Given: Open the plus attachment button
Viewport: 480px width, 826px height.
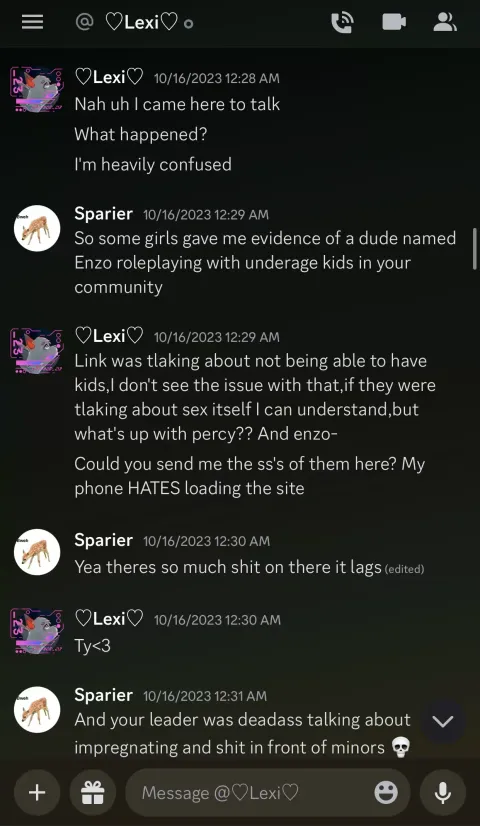Looking at the screenshot, I should (37, 792).
